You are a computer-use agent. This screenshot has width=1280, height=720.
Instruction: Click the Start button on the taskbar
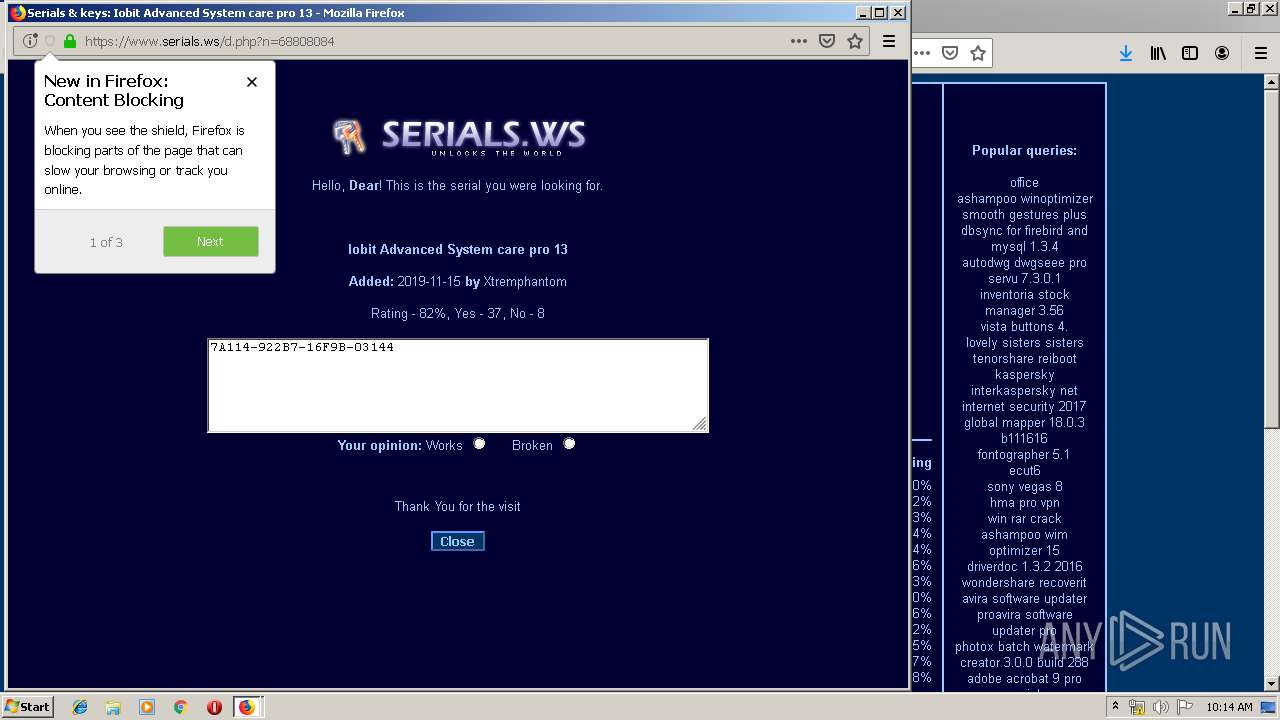28,707
